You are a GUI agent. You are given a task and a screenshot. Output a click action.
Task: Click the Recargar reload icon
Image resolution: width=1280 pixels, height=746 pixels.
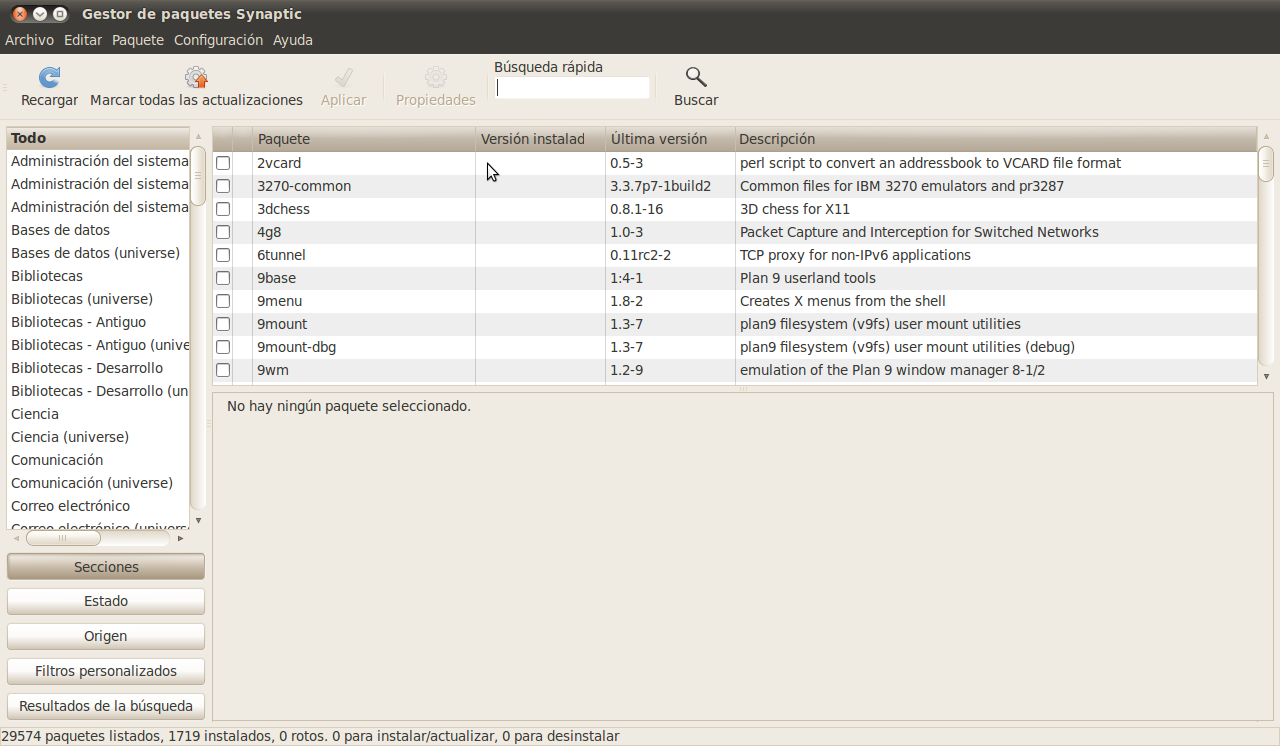coord(49,77)
